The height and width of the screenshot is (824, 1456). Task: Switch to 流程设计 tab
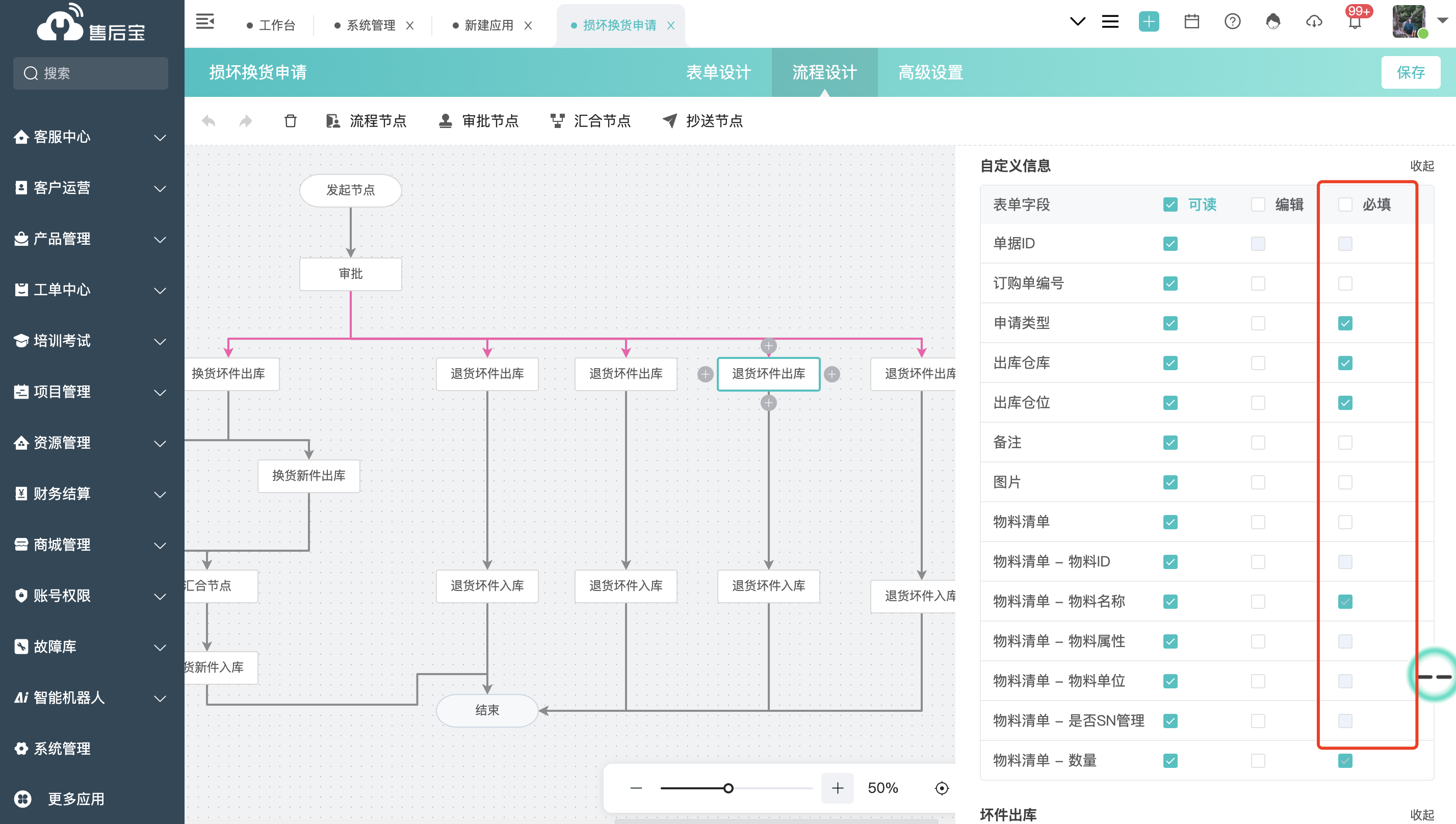pyautogui.click(x=824, y=72)
